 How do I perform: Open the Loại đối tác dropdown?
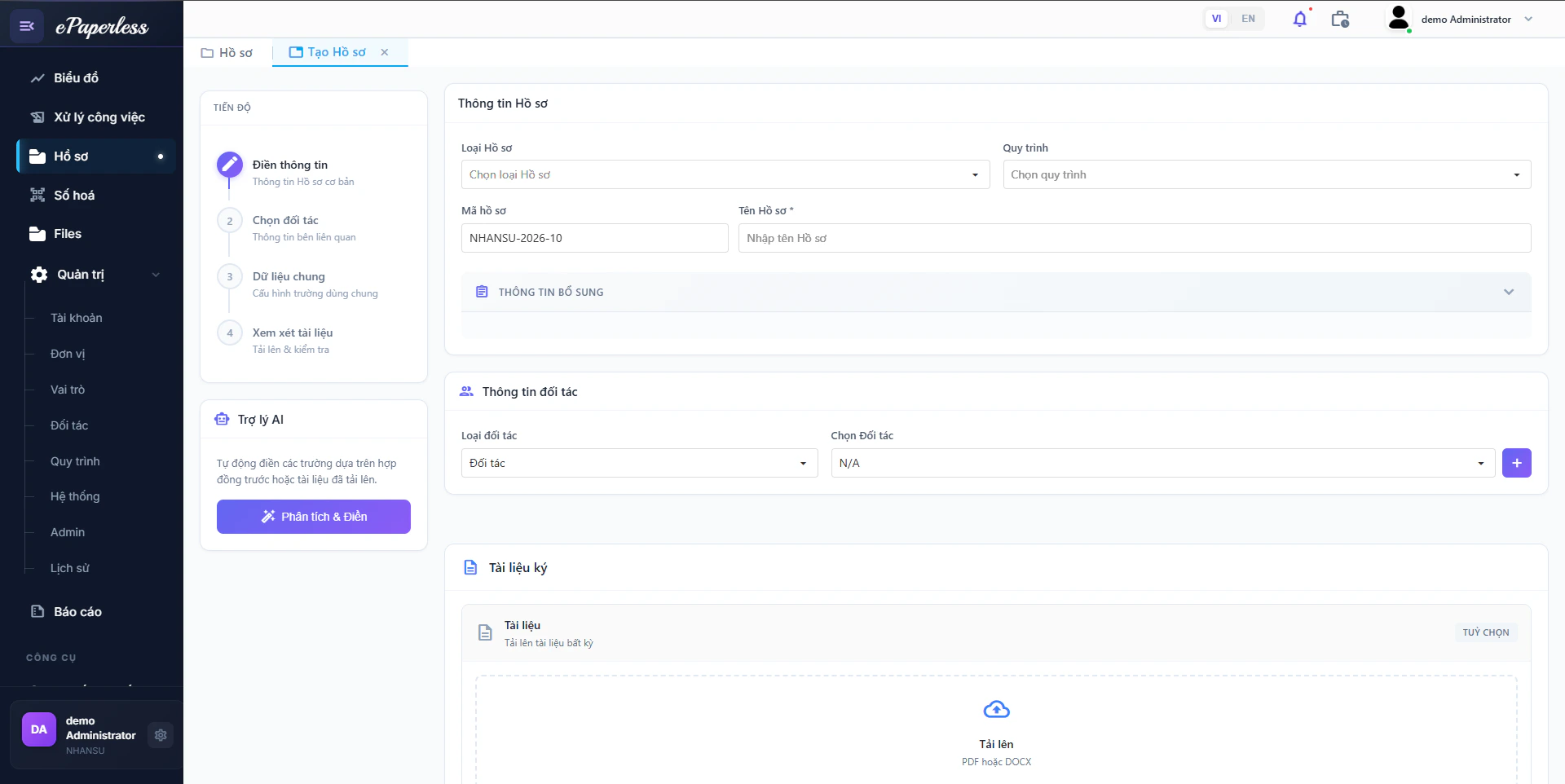pyautogui.click(x=640, y=463)
